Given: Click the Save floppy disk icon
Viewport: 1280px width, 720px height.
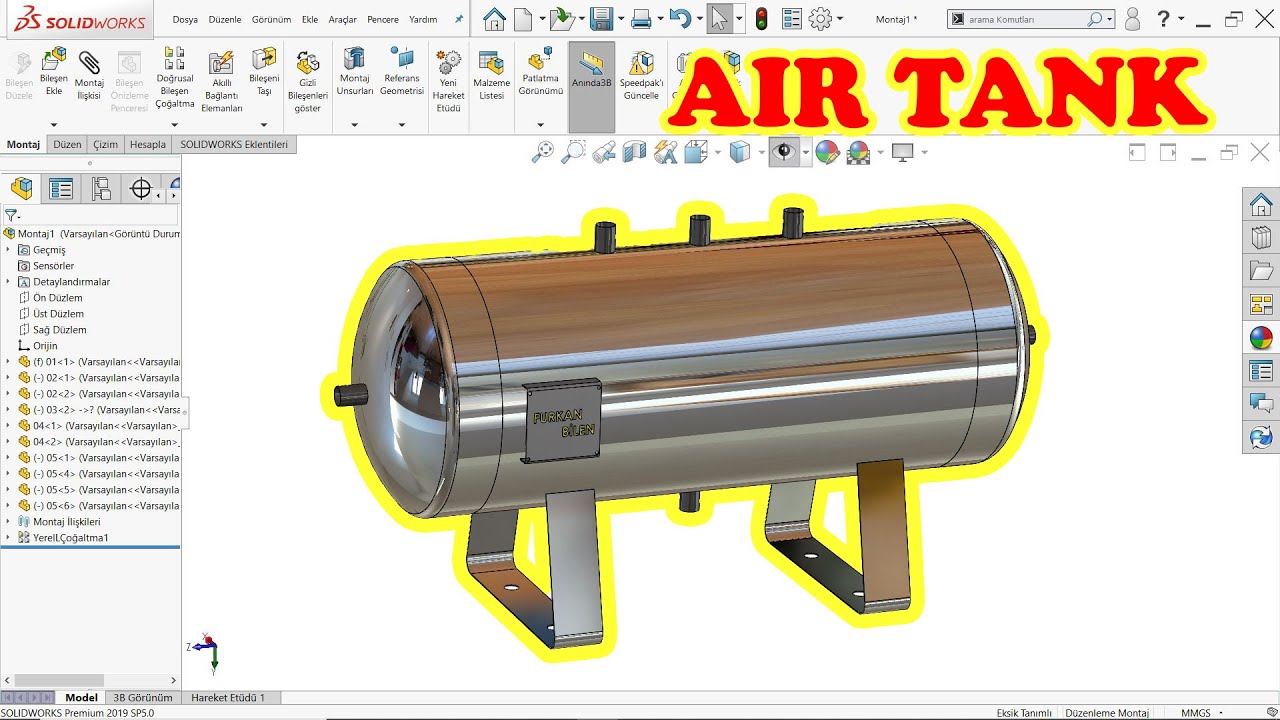Looking at the screenshot, I should 601,19.
